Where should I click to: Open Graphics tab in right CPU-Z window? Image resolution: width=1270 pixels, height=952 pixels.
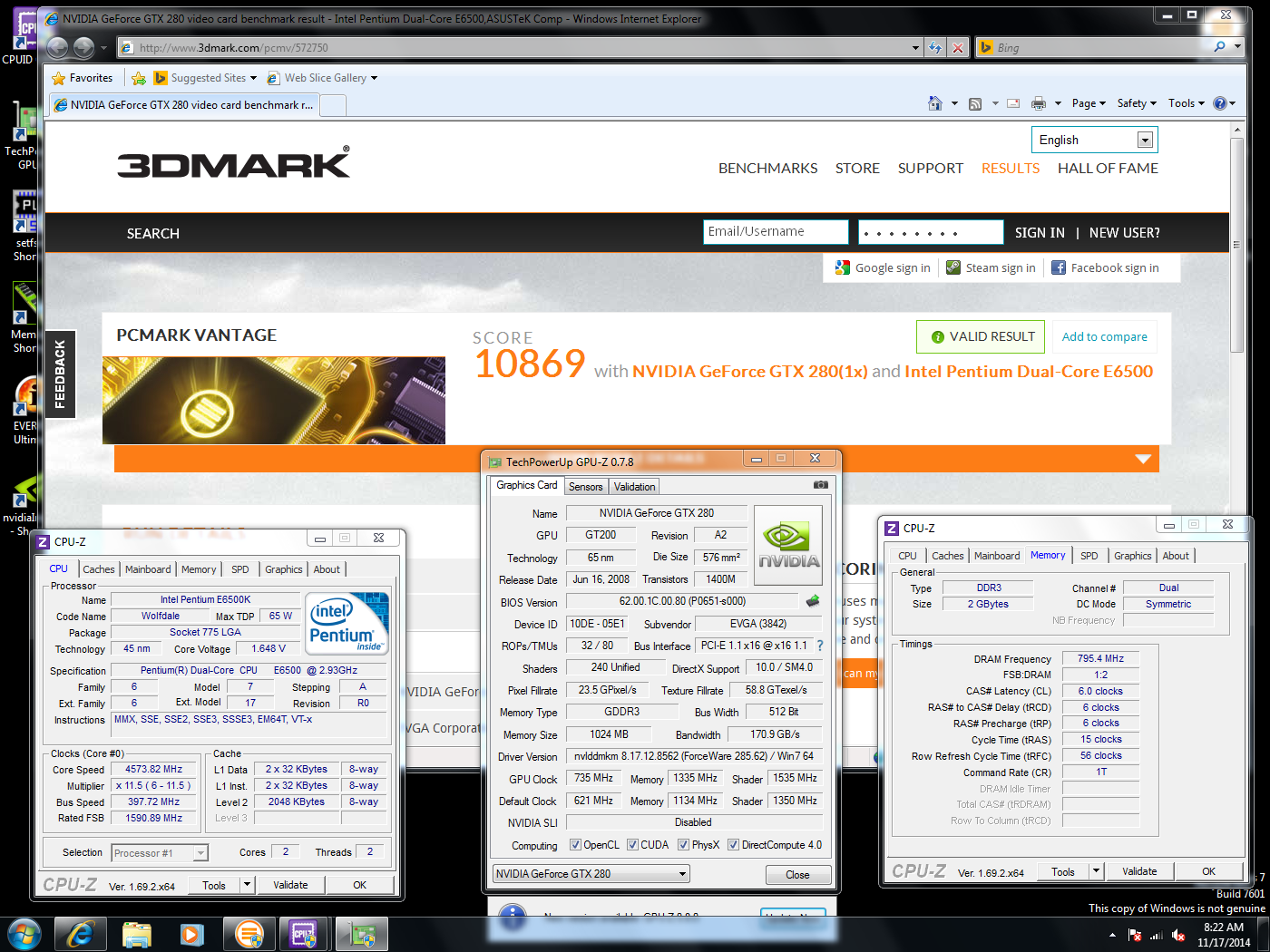coord(1132,556)
